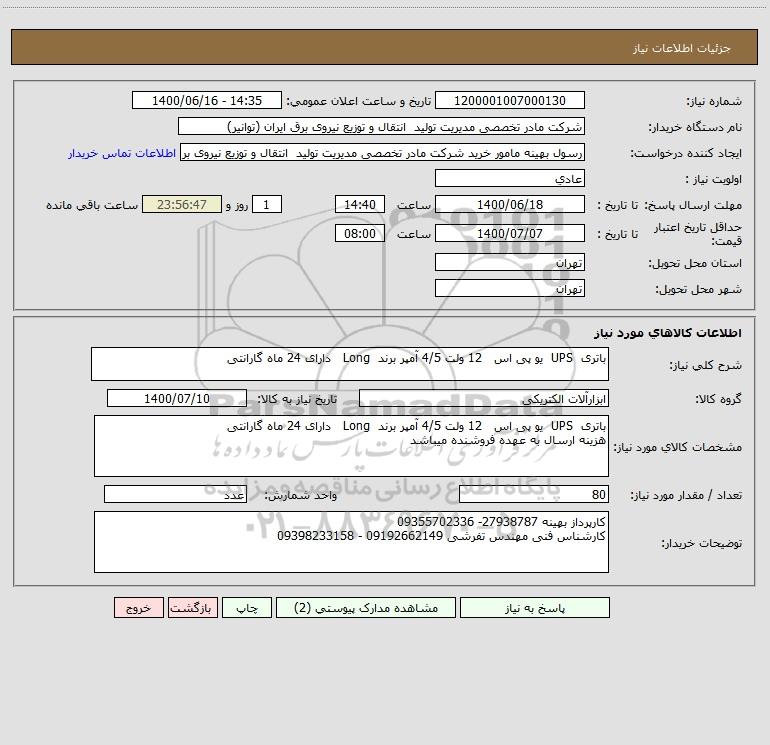Click the چاپ print button
770x745 pixels.
click(247, 607)
